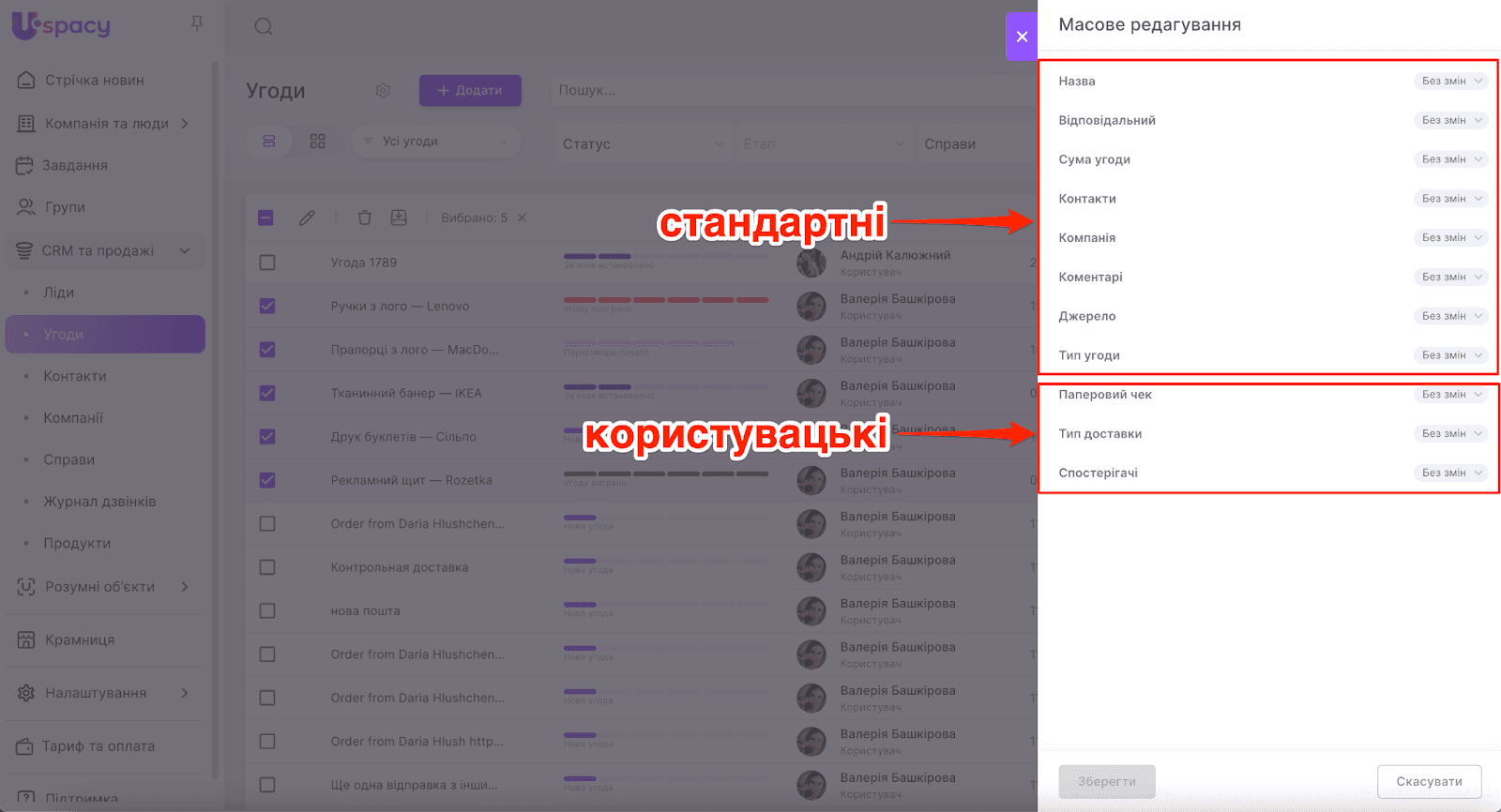The width and height of the screenshot is (1501, 812).
Task: Click stage progress bar of Ручки з лого — Lenovo
Action: click(x=666, y=300)
